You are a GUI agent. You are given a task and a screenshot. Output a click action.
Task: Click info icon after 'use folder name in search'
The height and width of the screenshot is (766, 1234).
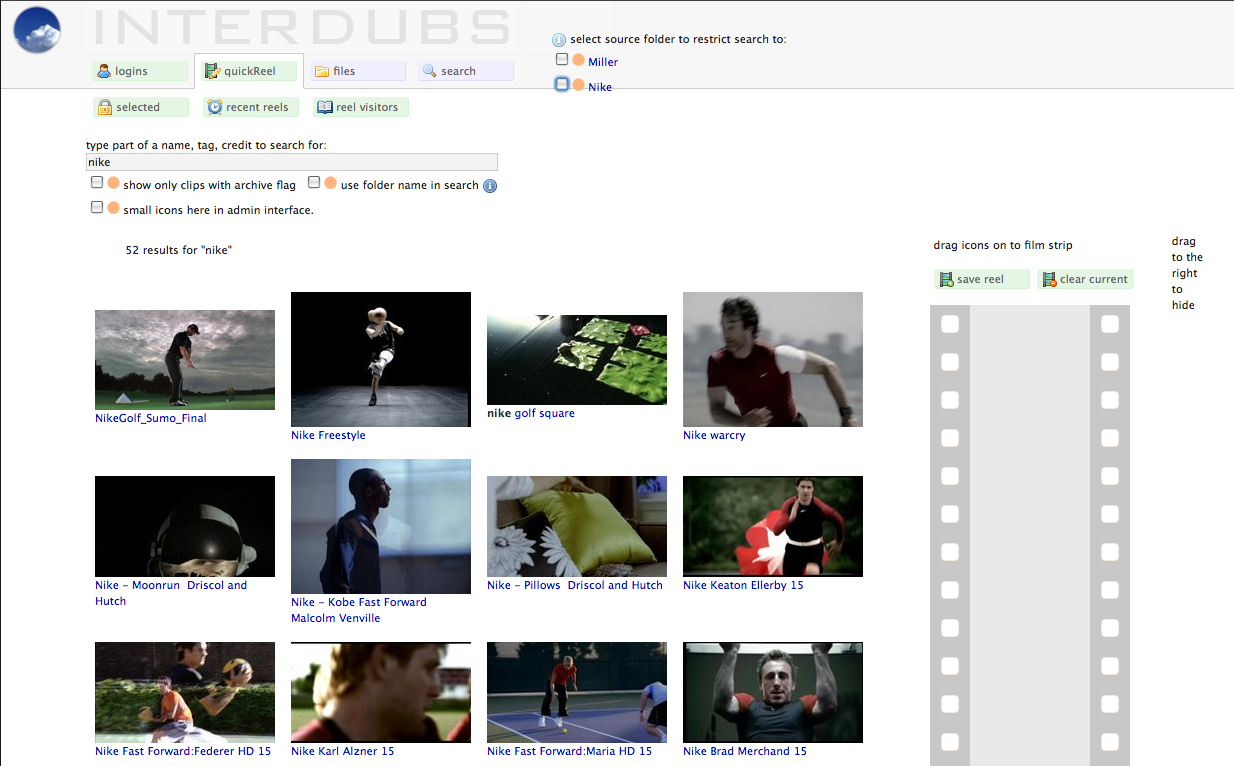pos(490,185)
